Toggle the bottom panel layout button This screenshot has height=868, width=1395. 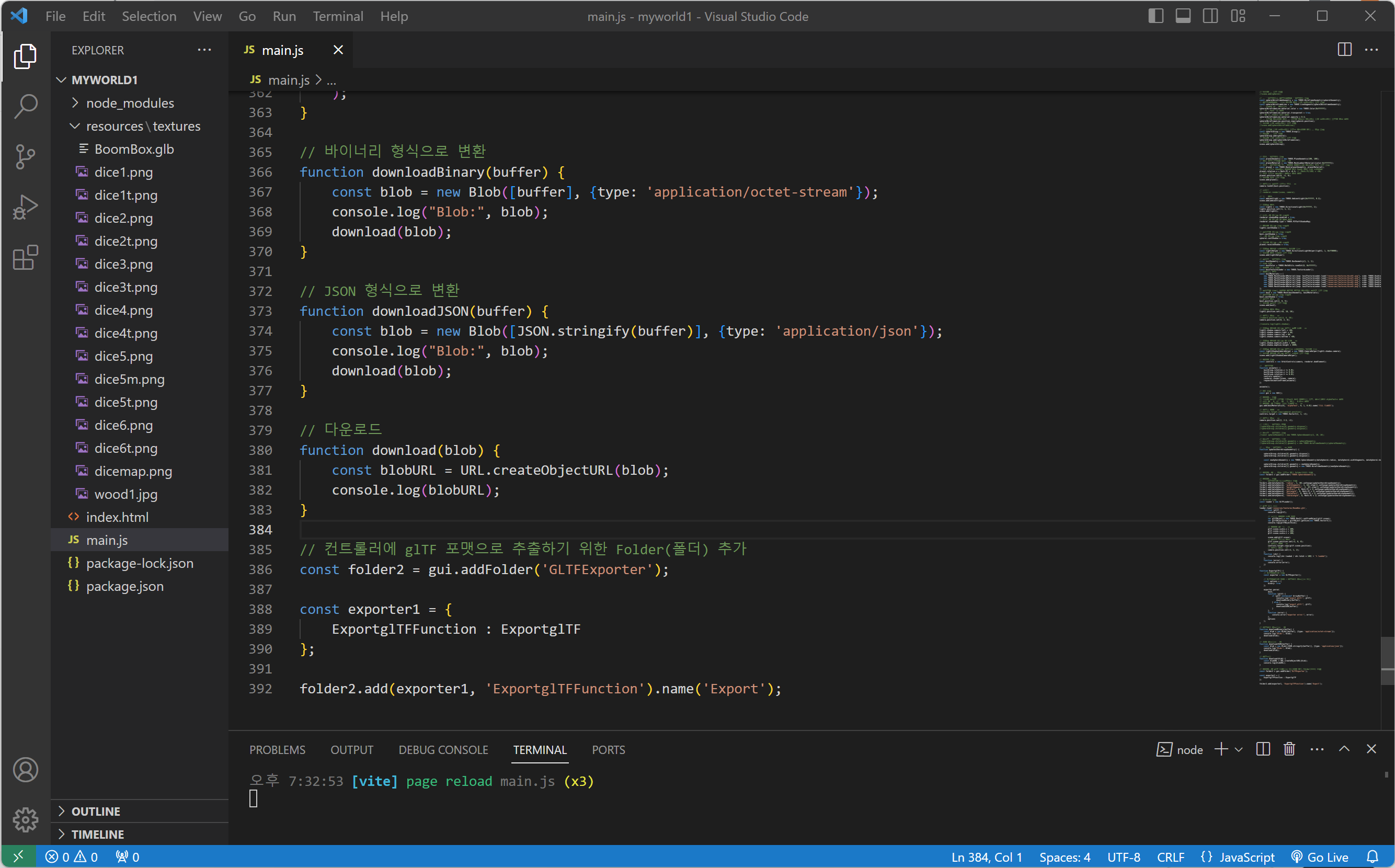tap(1183, 16)
